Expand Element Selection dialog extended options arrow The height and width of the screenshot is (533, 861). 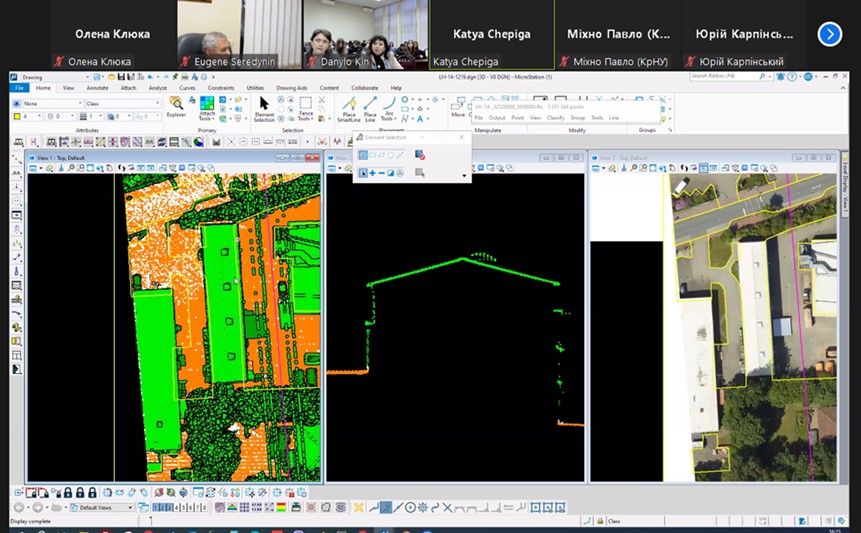(x=465, y=176)
